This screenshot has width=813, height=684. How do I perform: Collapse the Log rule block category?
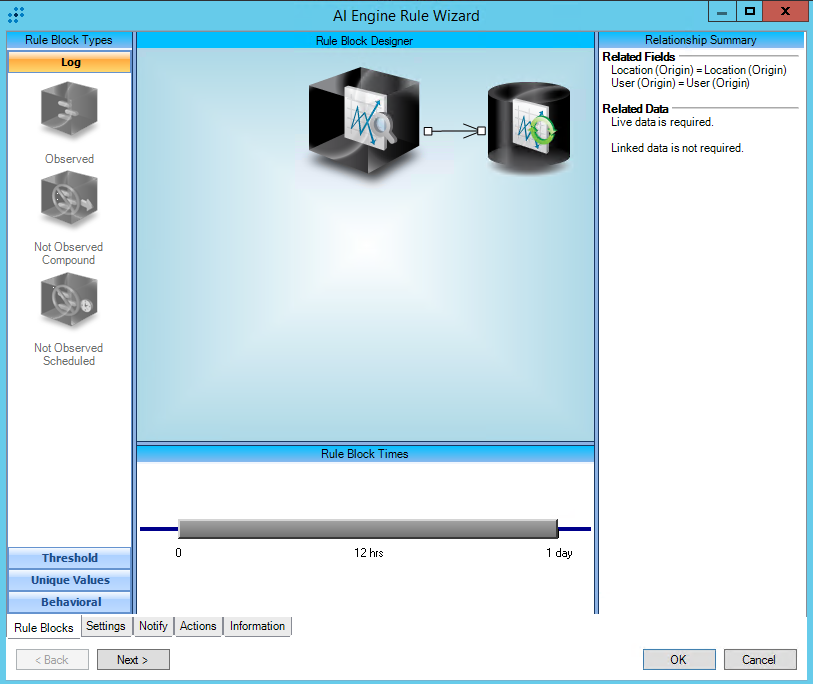point(70,62)
